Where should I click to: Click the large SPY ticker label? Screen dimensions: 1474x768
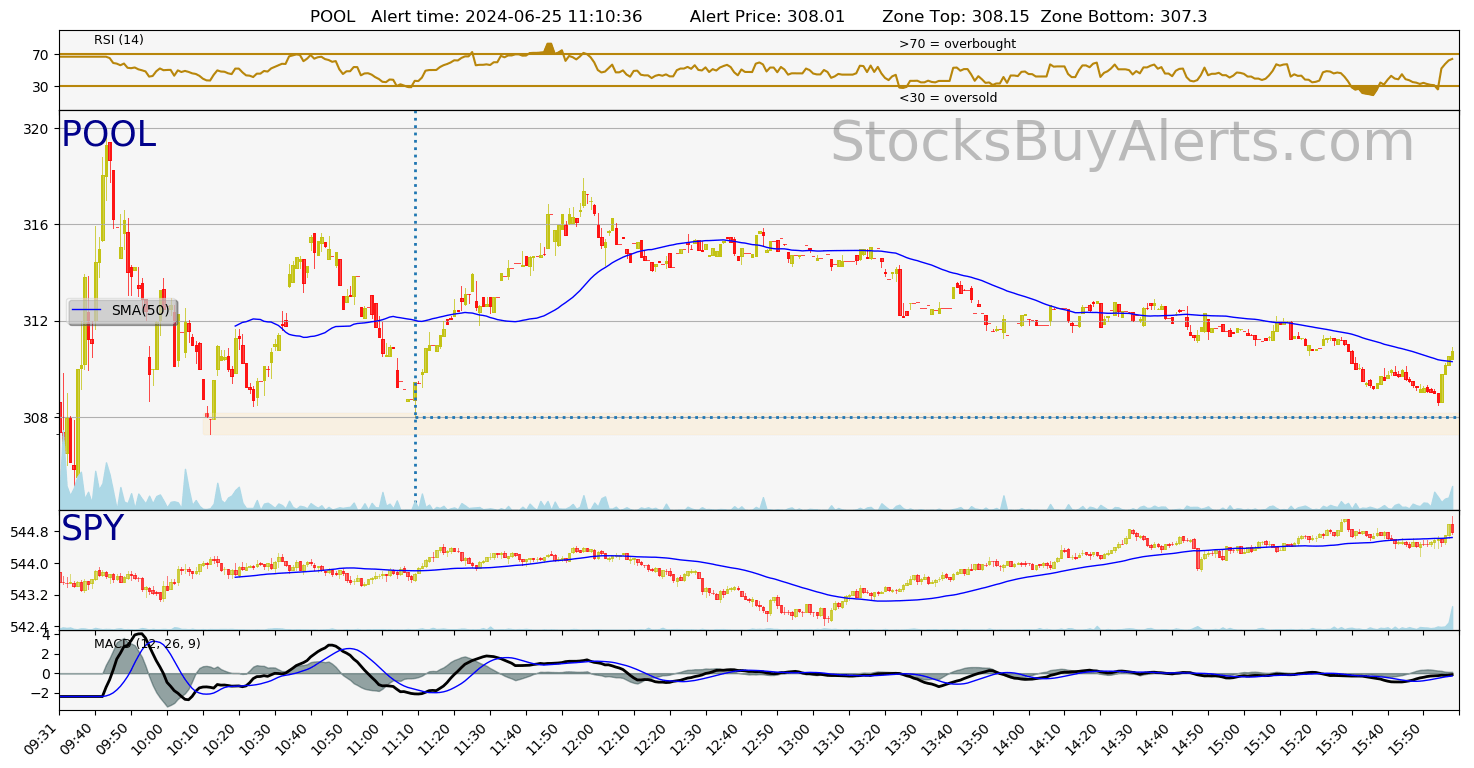(92, 529)
